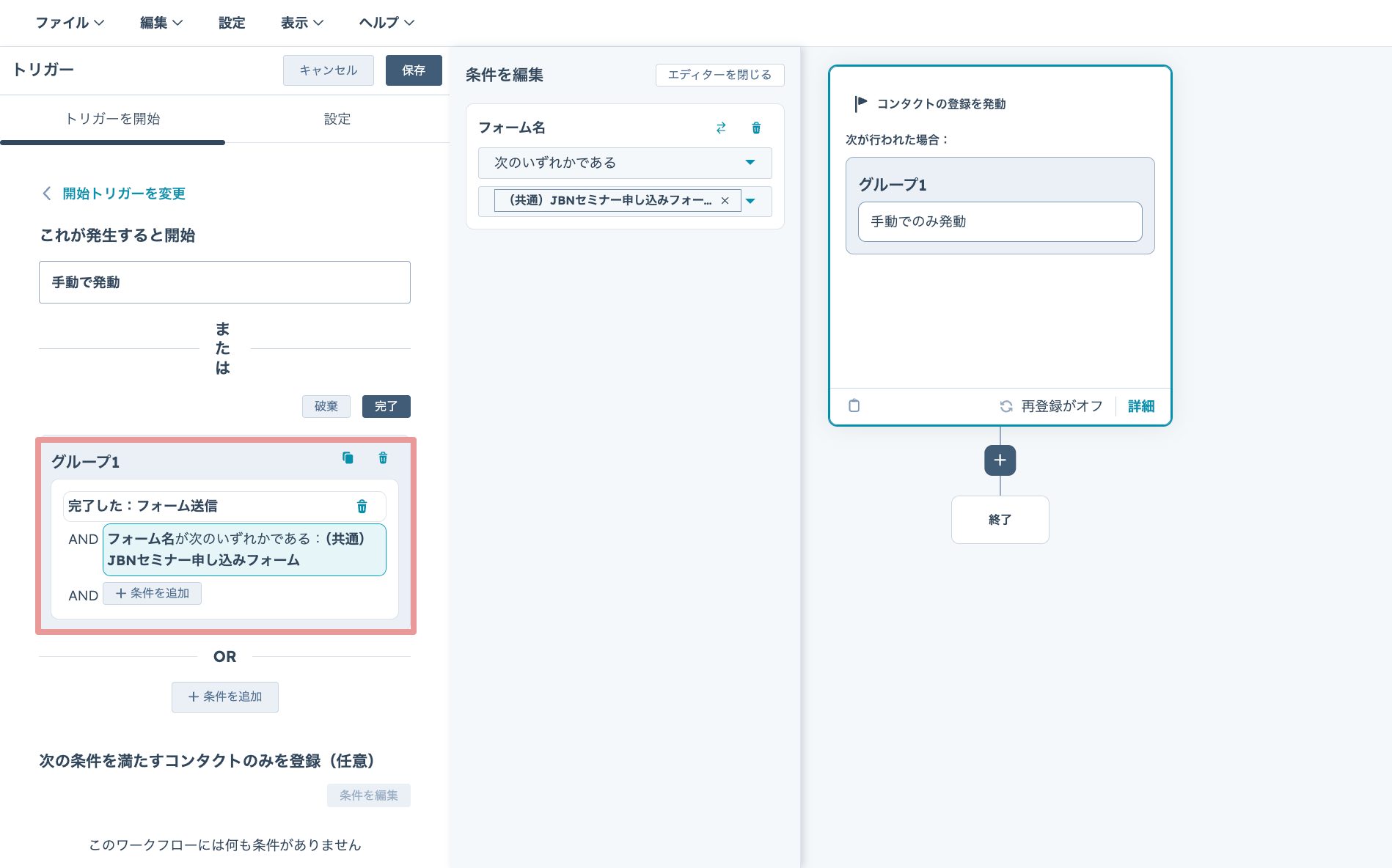1392x868 pixels.
Task: Click the 保存 button
Action: pyautogui.click(x=414, y=70)
